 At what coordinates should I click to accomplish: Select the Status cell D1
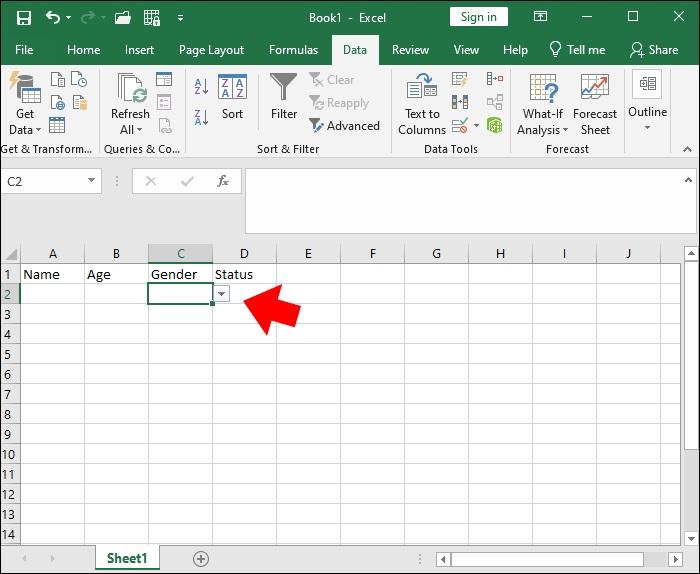(244, 274)
